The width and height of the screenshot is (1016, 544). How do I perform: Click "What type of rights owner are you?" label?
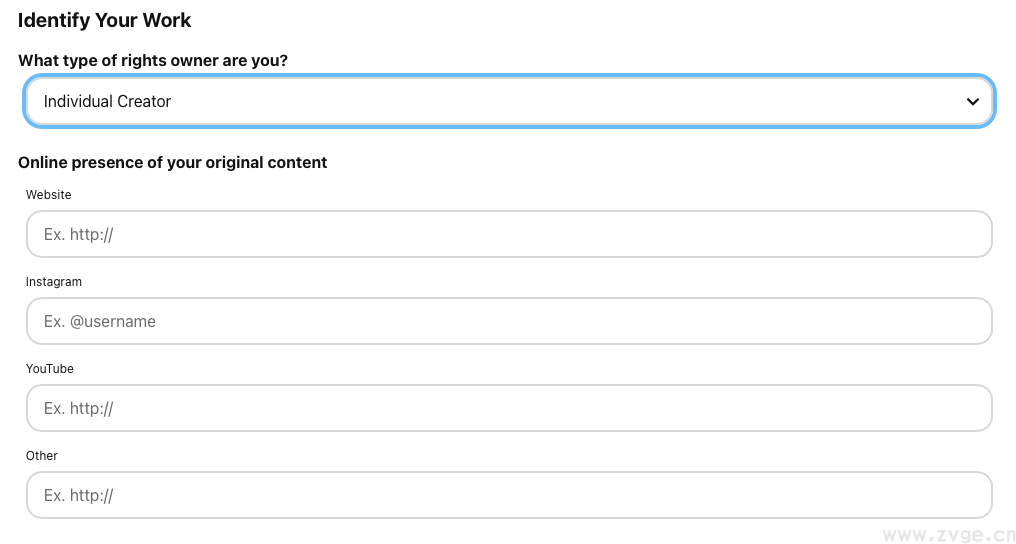click(153, 61)
